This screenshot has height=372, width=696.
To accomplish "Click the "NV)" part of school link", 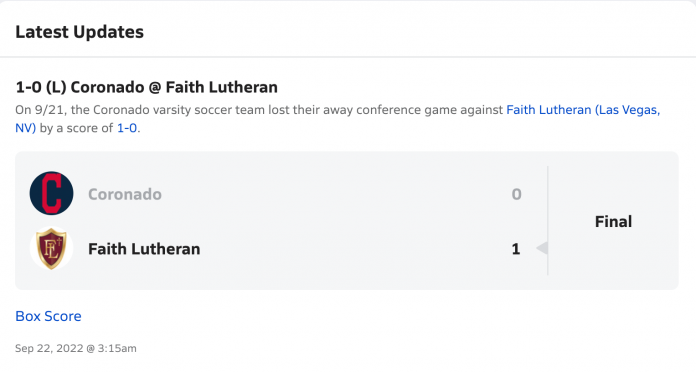I will (x=25, y=128).
